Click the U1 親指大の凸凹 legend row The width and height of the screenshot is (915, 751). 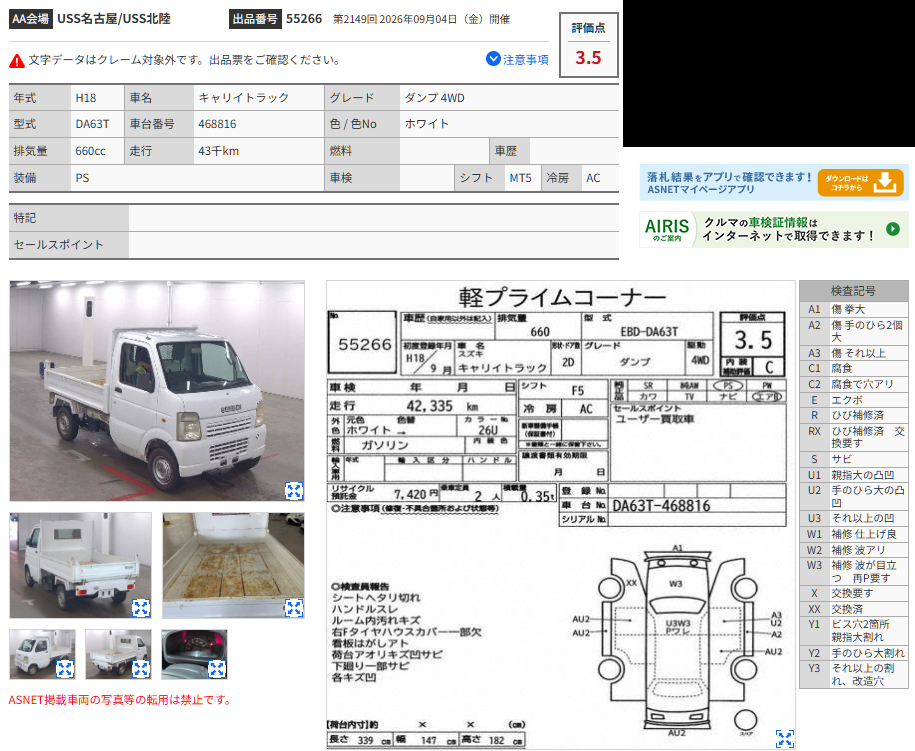[854, 474]
